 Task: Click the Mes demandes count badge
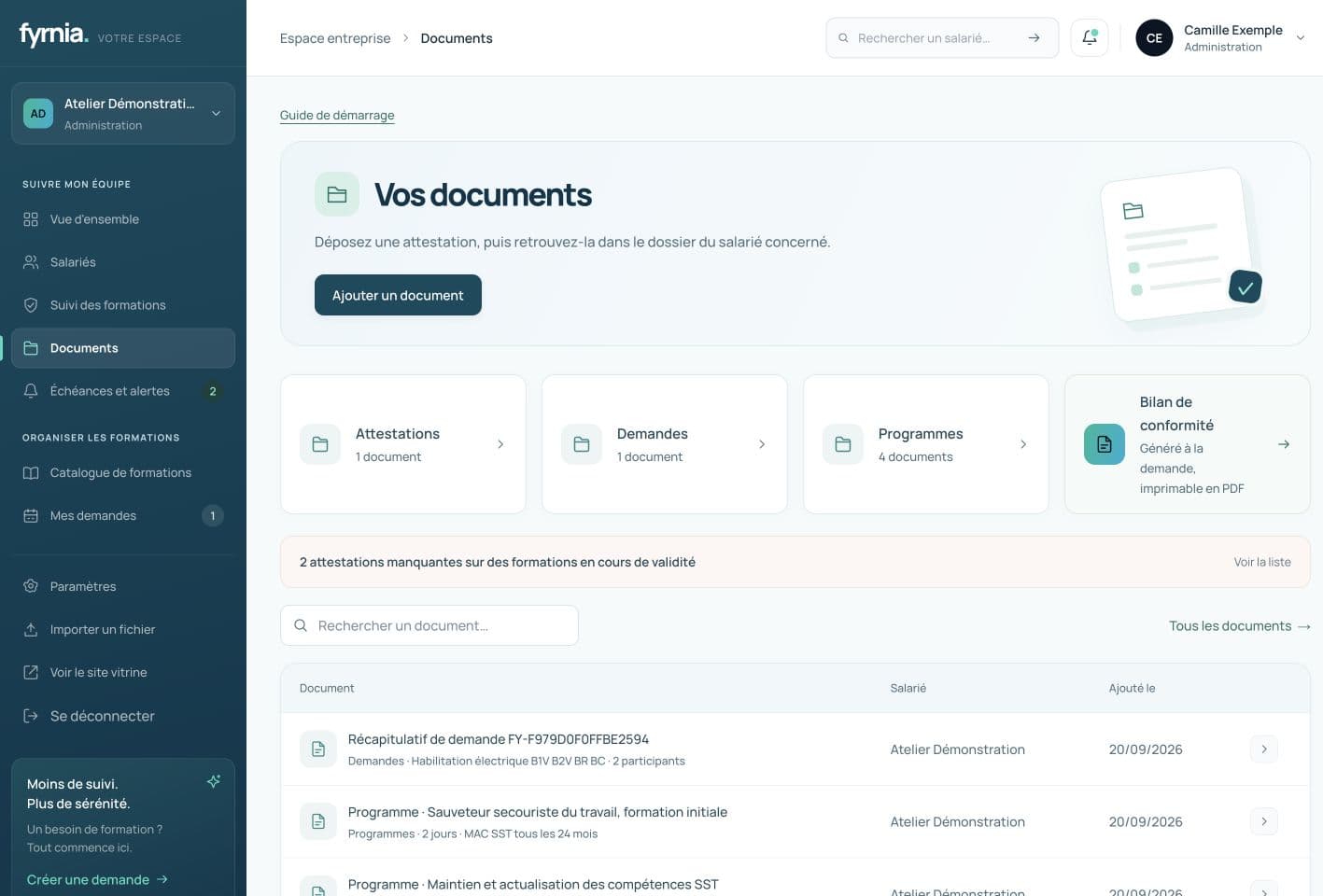[x=213, y=516]
